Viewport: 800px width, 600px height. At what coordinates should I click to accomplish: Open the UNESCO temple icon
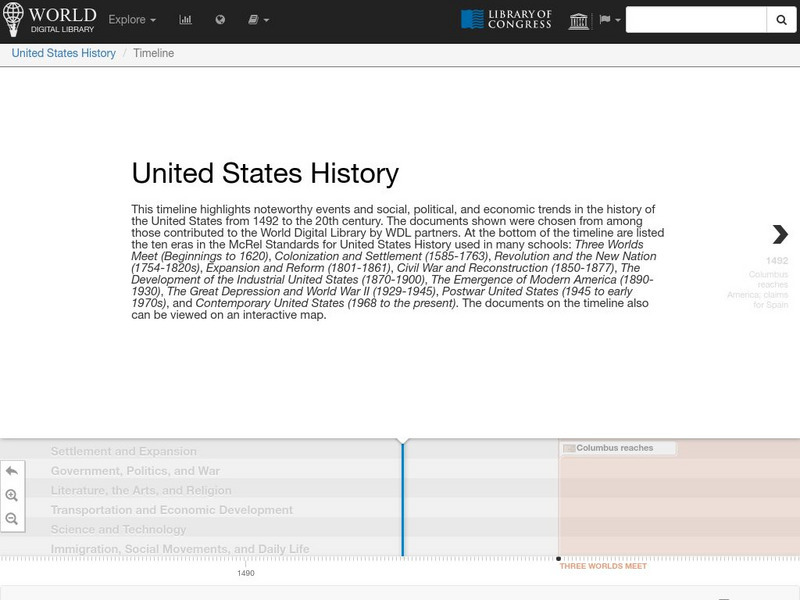(579, 20)
